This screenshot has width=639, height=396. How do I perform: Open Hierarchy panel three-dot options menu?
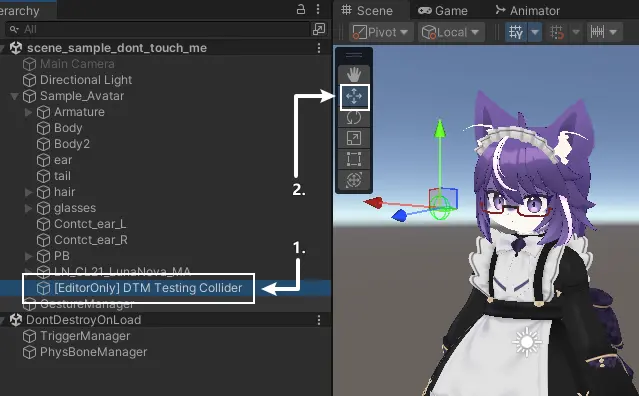[x=318, y=9]
